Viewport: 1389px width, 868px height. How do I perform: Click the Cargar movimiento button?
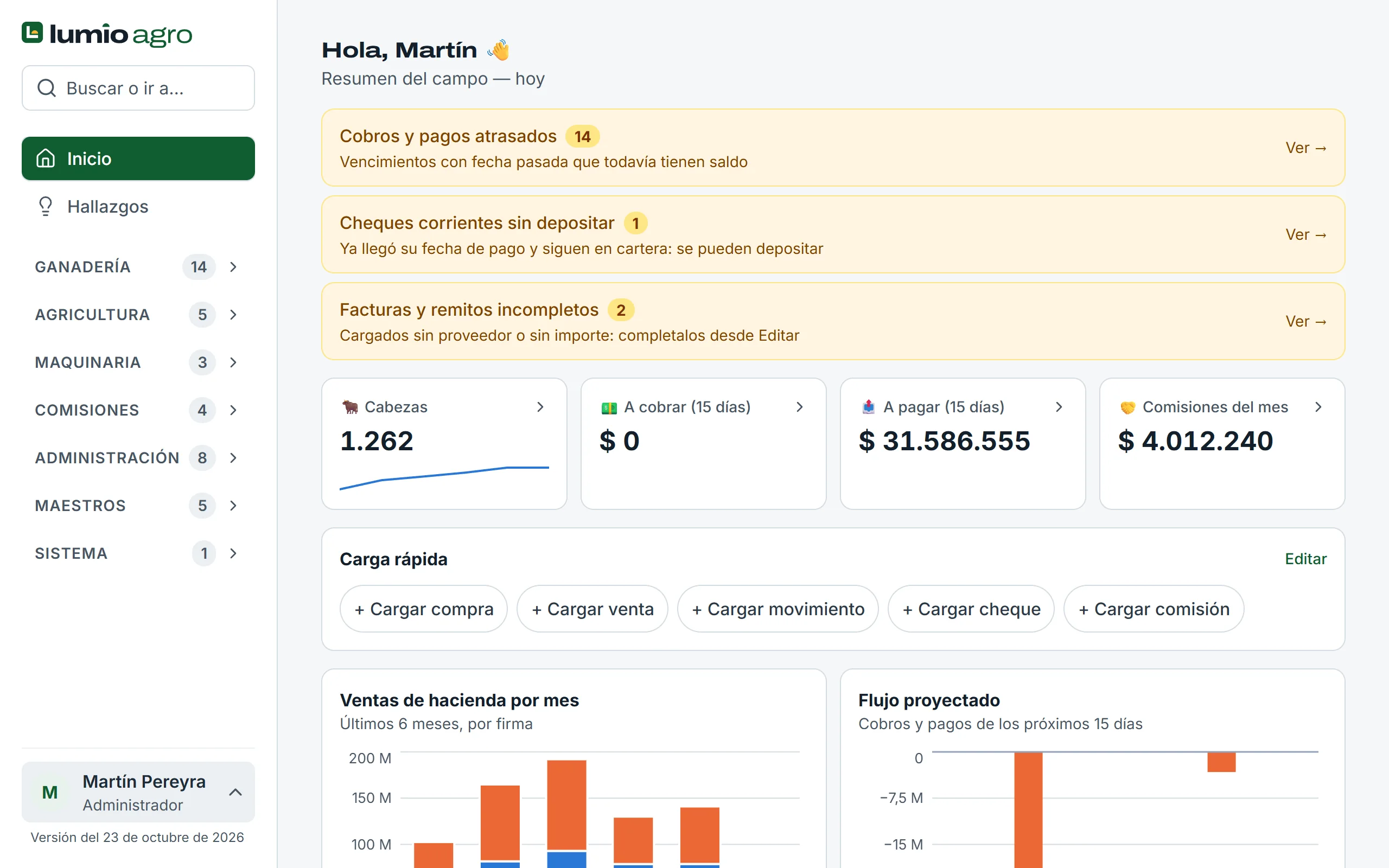[x=778, y=609]
